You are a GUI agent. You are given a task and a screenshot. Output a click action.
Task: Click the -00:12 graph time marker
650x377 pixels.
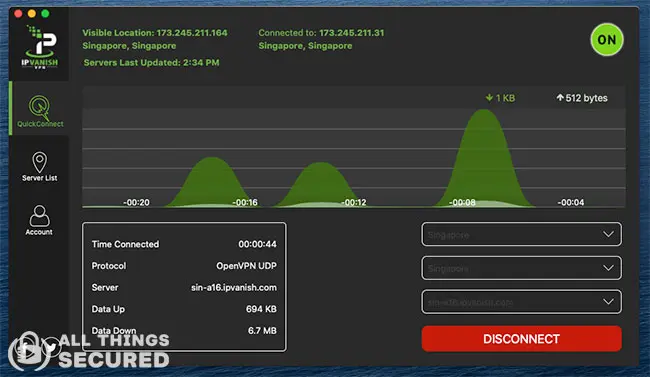pyautogui.click(x=354, y=202)
